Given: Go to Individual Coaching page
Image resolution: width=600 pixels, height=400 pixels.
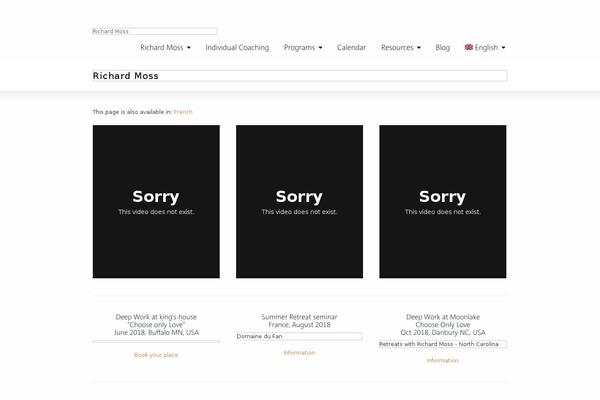Looking at the screenshot, I should point(237,47).
